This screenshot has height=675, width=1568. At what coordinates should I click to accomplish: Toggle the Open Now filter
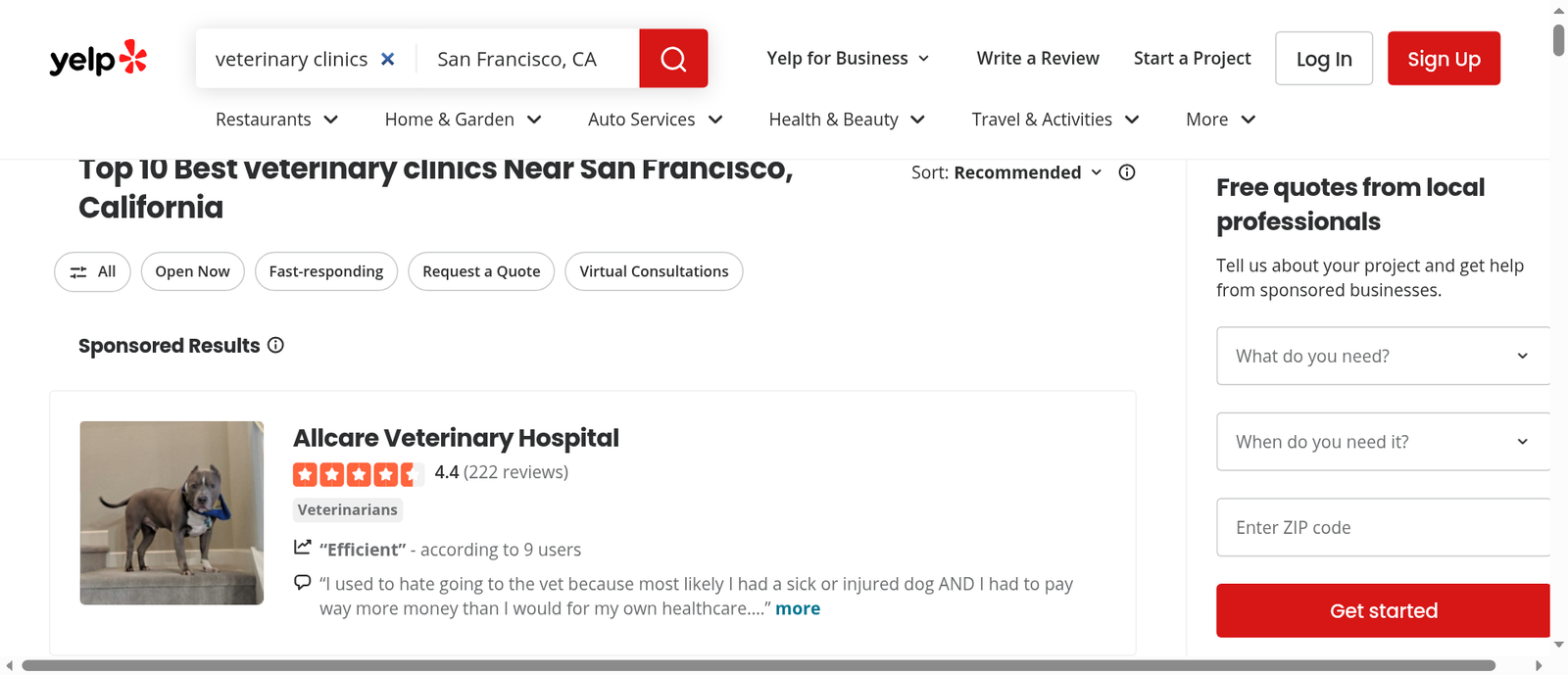pos(192,271)
